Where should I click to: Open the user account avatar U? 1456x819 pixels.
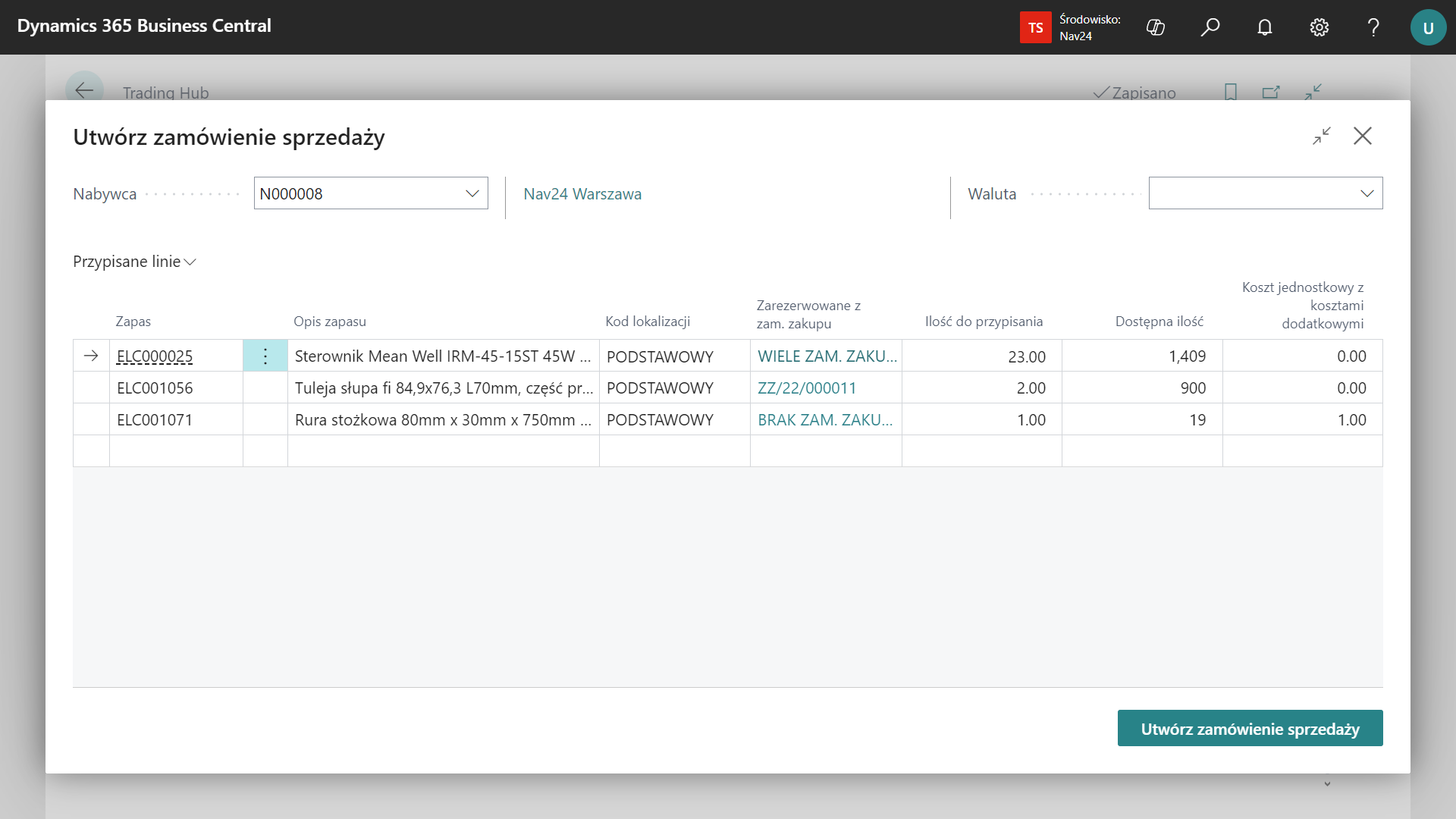click(x=1428, y=27)
